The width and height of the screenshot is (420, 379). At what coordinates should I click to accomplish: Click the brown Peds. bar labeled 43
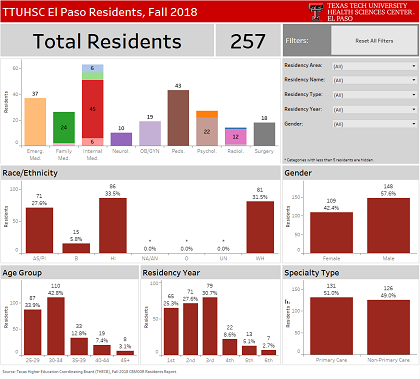tap(178, 118)
